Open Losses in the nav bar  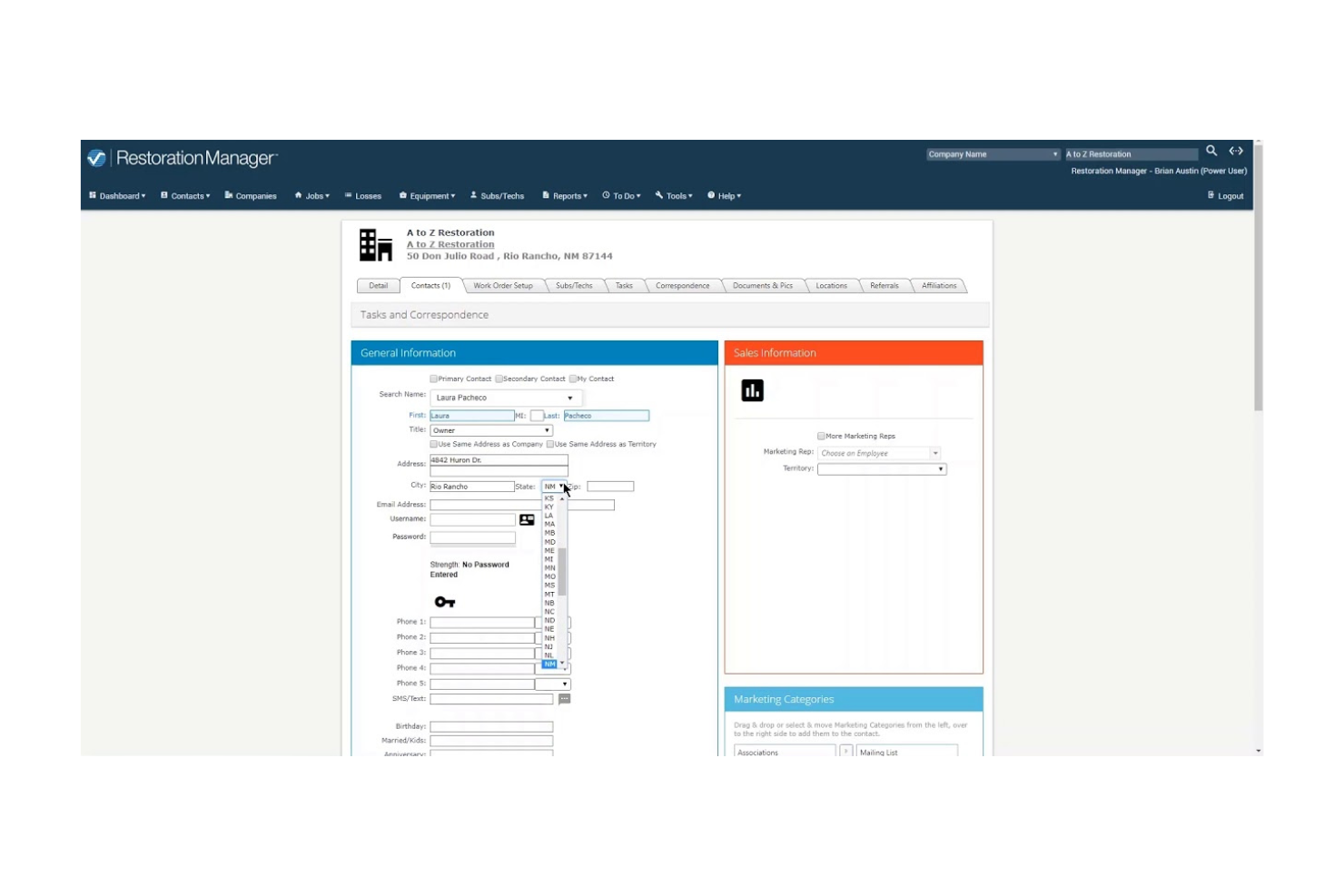point(363,196)
